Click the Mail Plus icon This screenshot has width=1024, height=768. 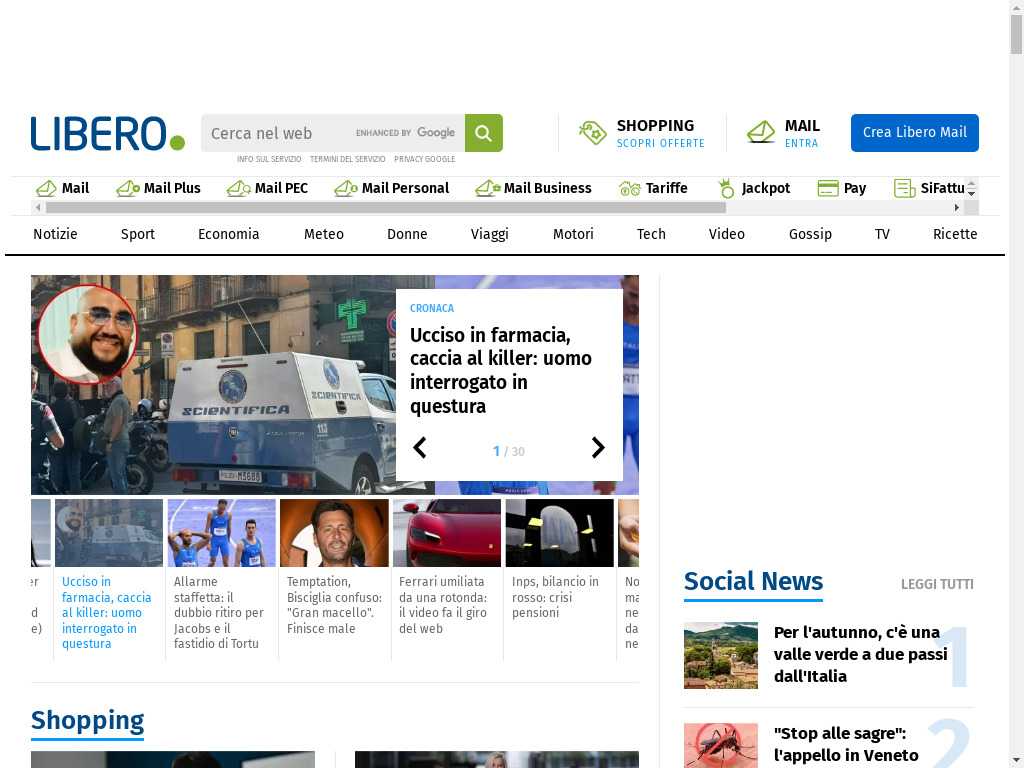pos(128,189)
